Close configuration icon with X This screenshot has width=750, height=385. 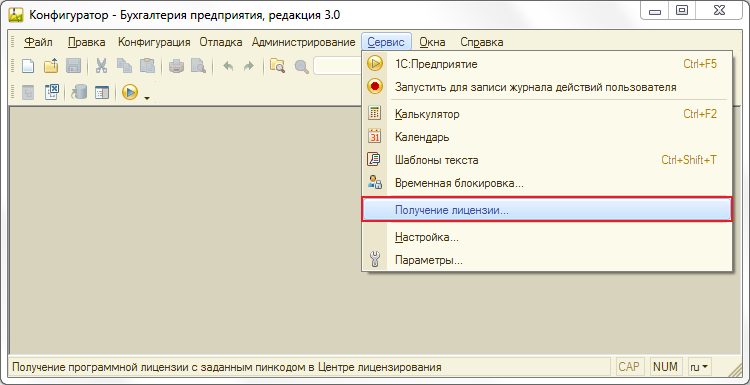point(51,92)
